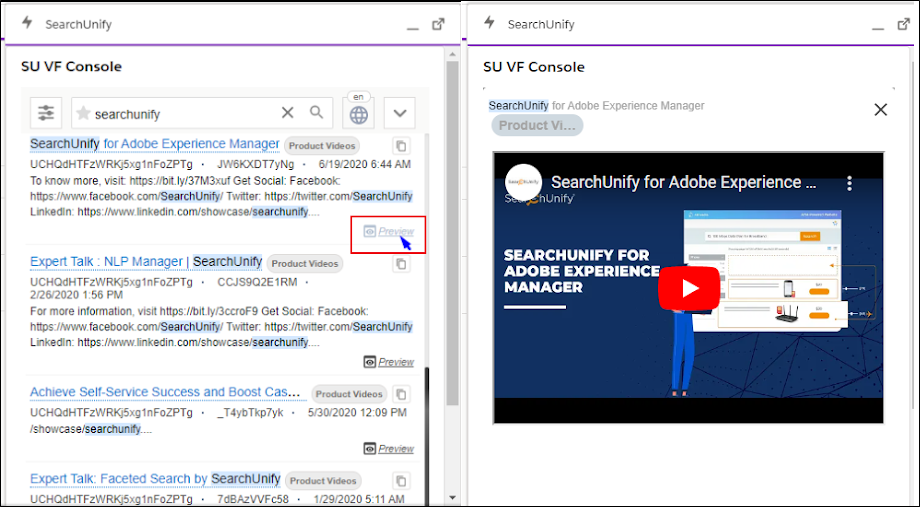Click the magnifier search icon
The image size is (920, 507).
tap(317, 113)
